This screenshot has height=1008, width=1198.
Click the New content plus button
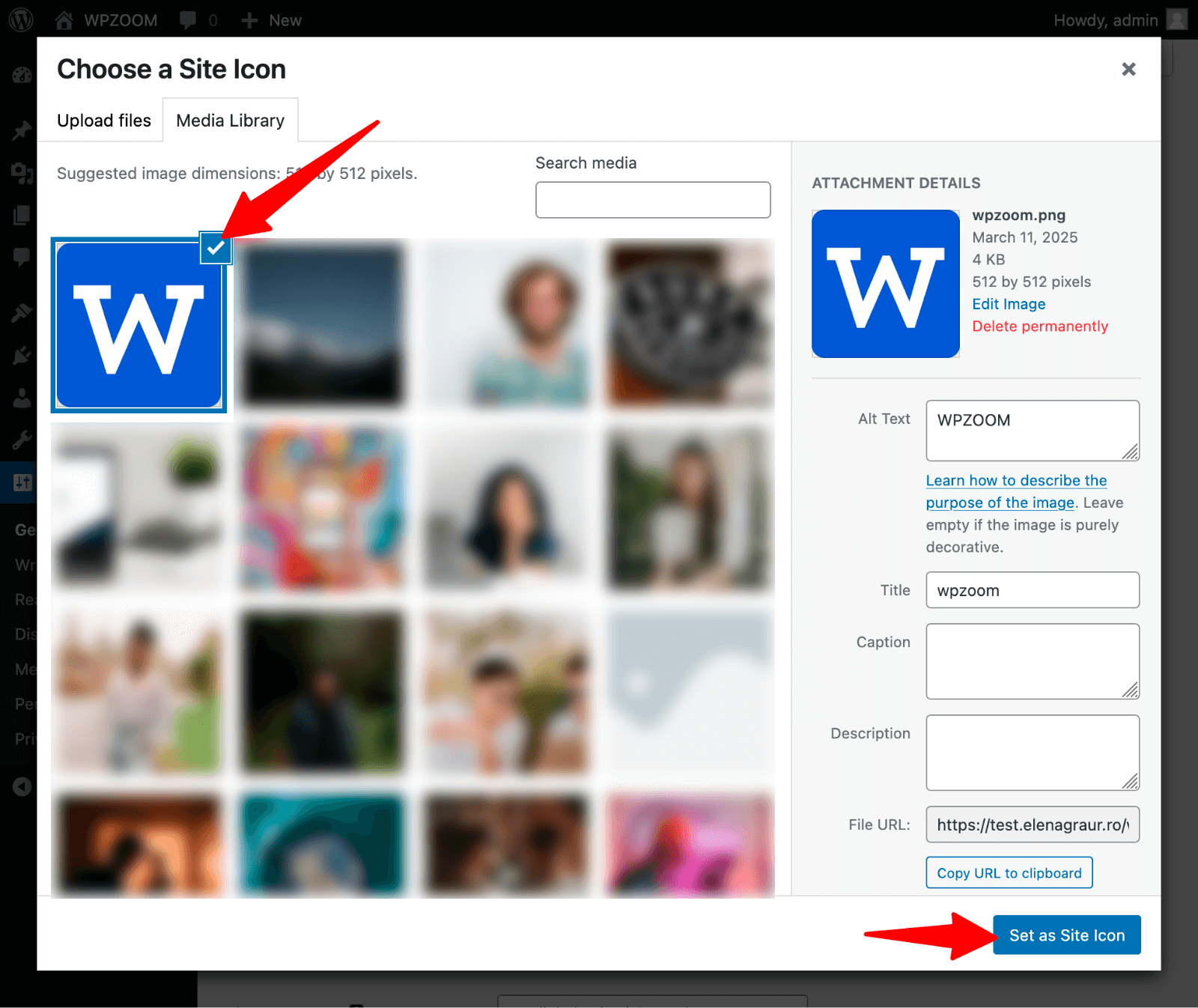271,20
